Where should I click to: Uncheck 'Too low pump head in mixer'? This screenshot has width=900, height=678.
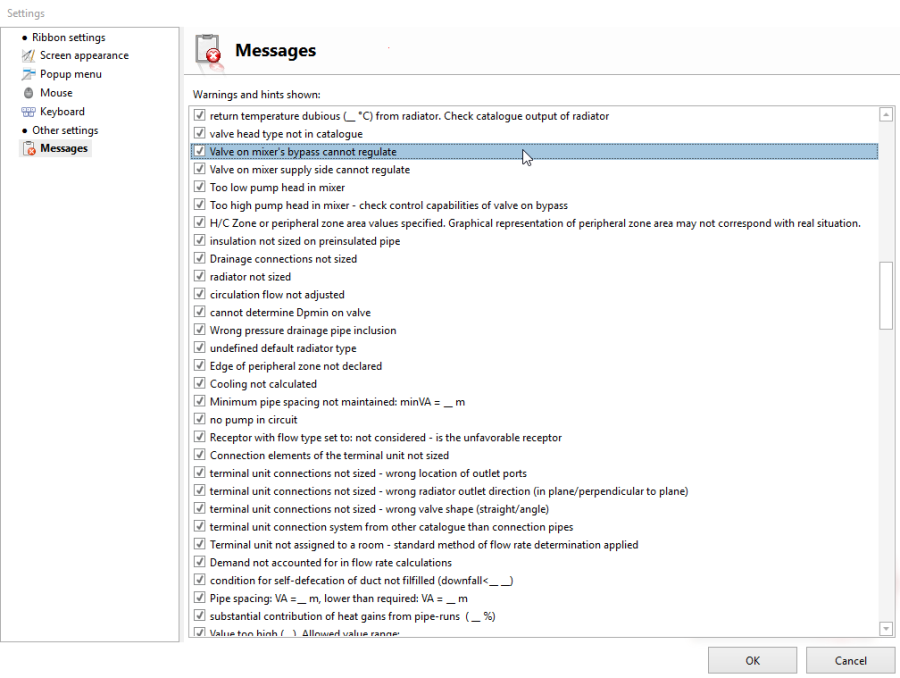click(x=199, y=188)
